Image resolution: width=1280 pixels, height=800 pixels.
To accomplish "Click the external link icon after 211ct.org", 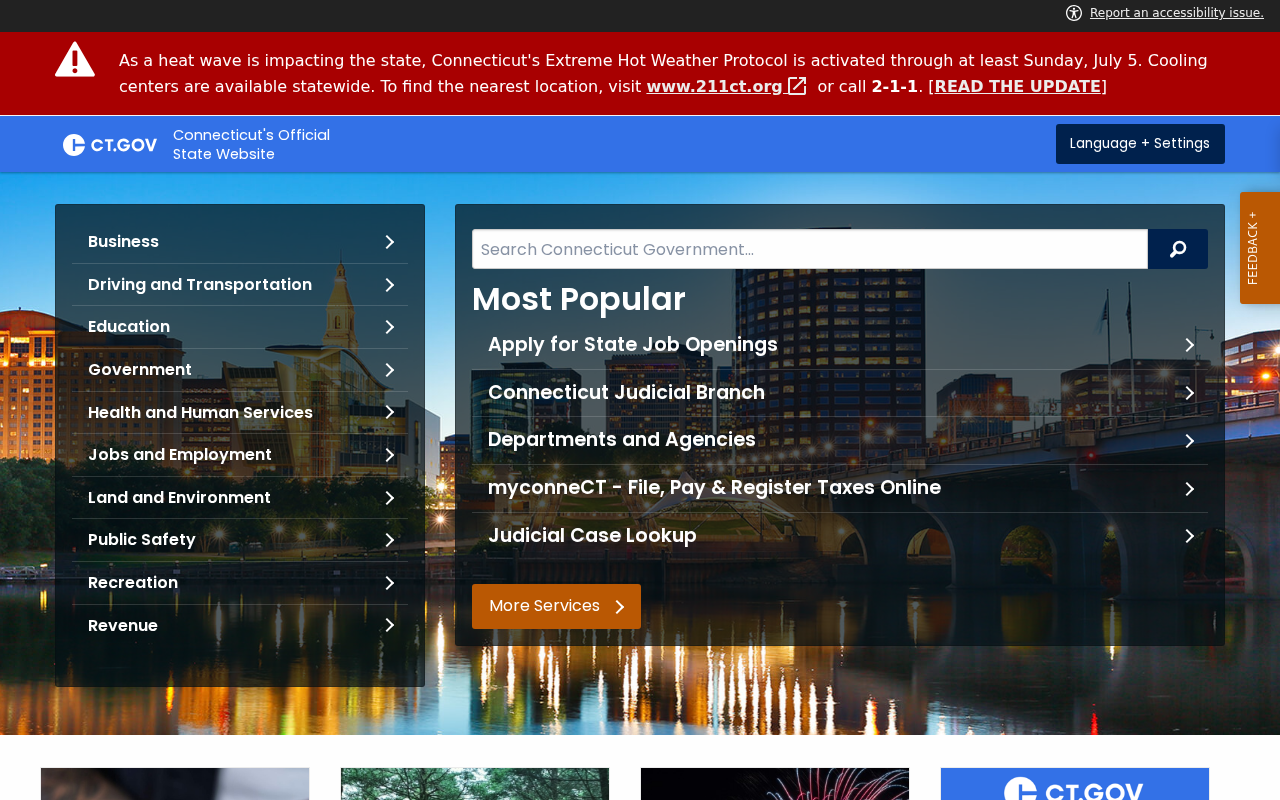I will pyautogui.click(x=797, y=86).
